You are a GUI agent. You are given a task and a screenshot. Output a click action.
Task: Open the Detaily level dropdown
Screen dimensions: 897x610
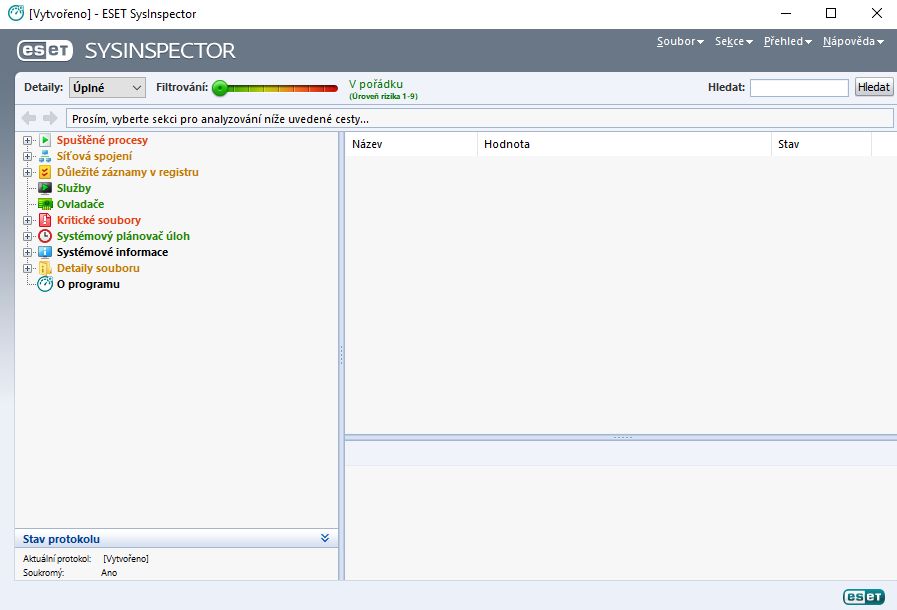point(107,88)
